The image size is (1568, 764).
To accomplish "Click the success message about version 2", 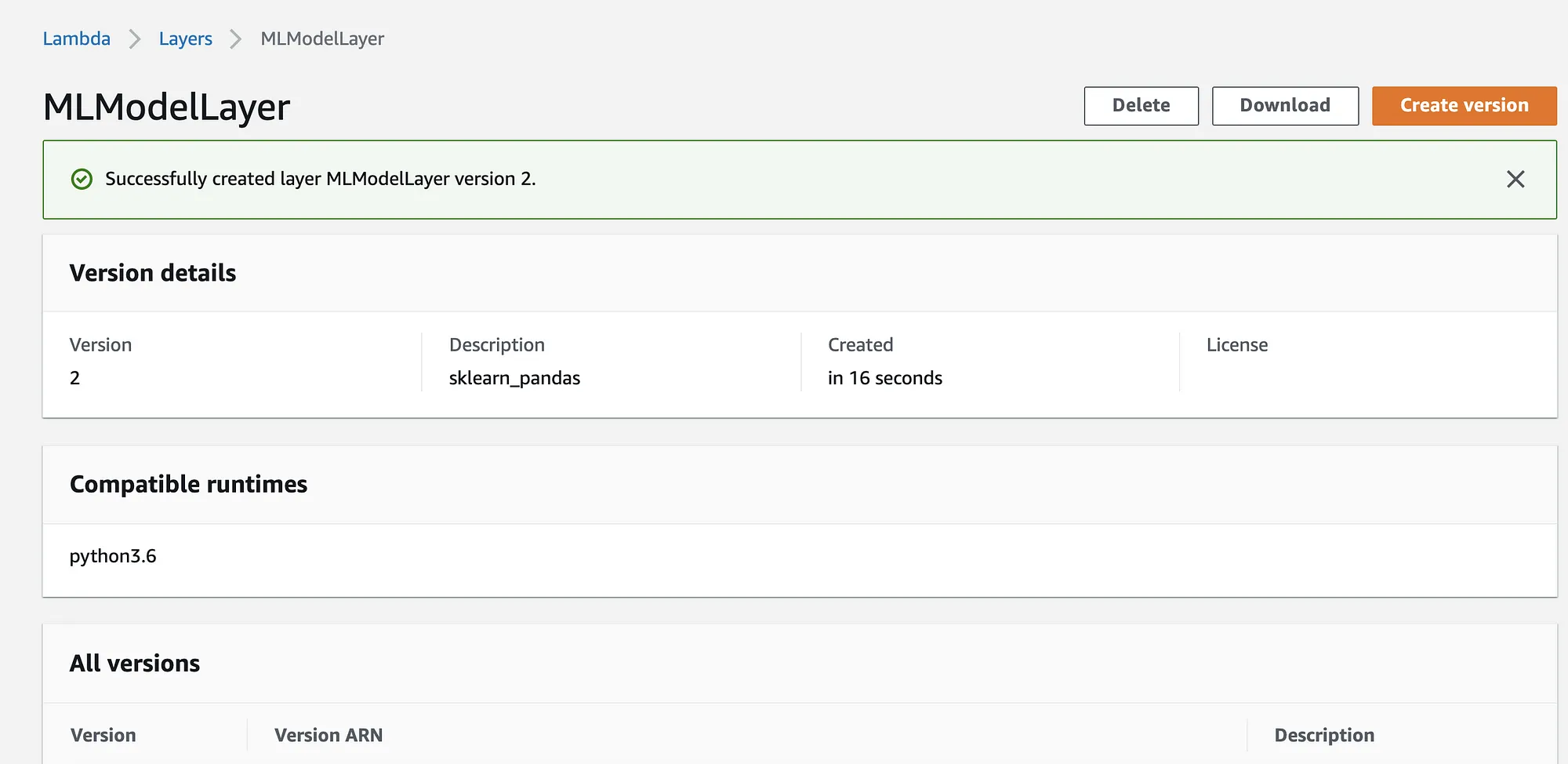I will point(320,179).
